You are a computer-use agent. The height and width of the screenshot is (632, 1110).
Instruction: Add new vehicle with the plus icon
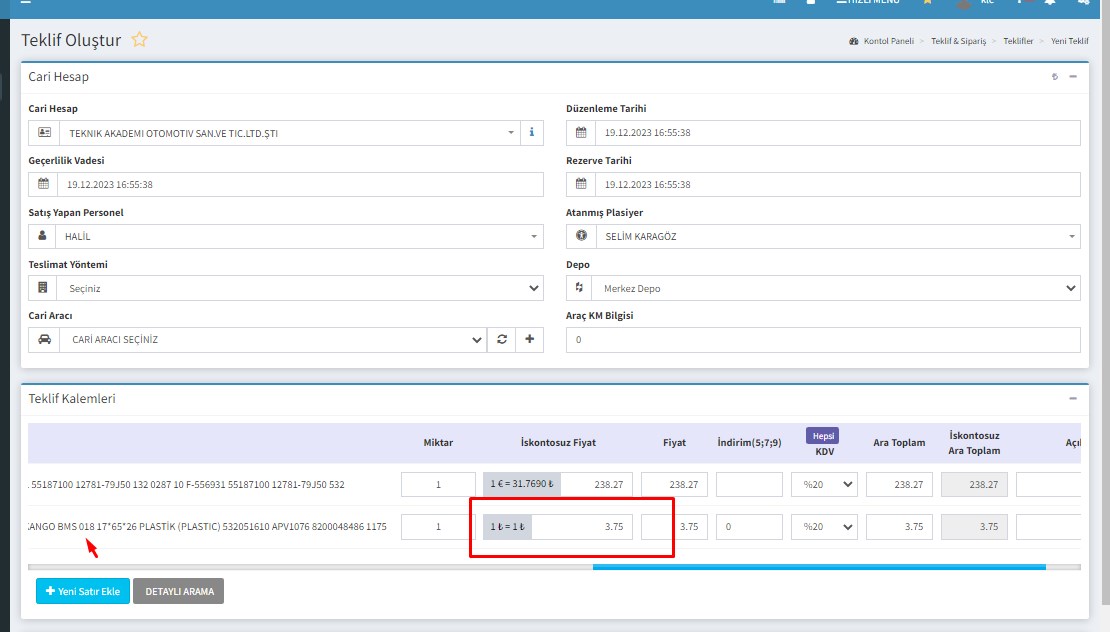(x=529, y=340)
